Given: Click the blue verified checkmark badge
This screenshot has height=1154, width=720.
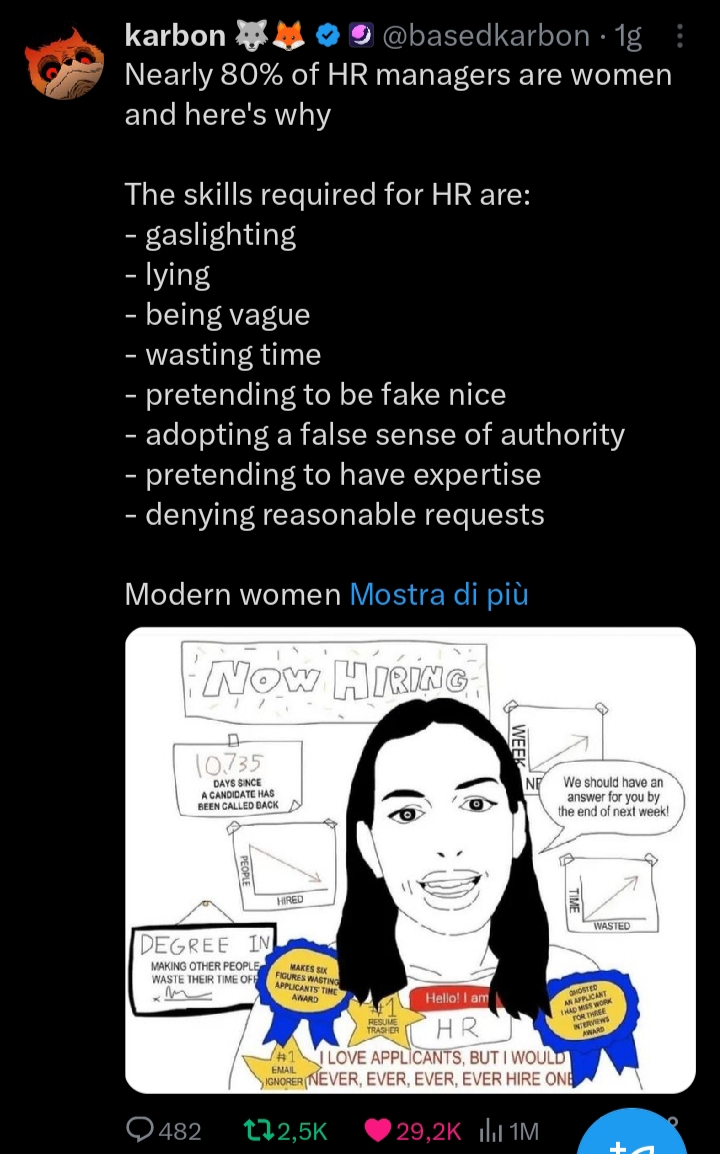Looking at the screenshot, I should click(x=328, y=35).
